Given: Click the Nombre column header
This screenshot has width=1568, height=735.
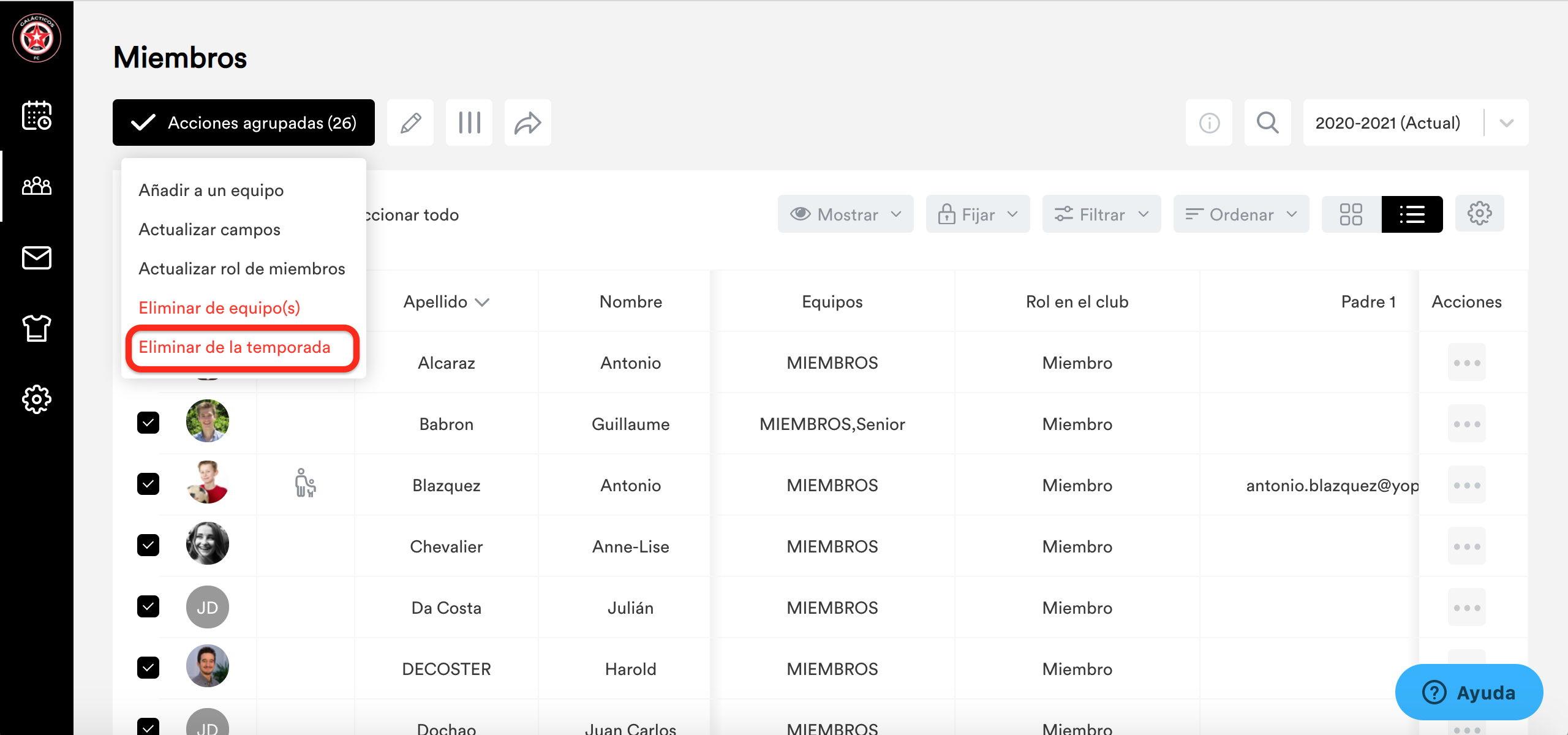Looking at the screenshot, I should click(631, 302).
